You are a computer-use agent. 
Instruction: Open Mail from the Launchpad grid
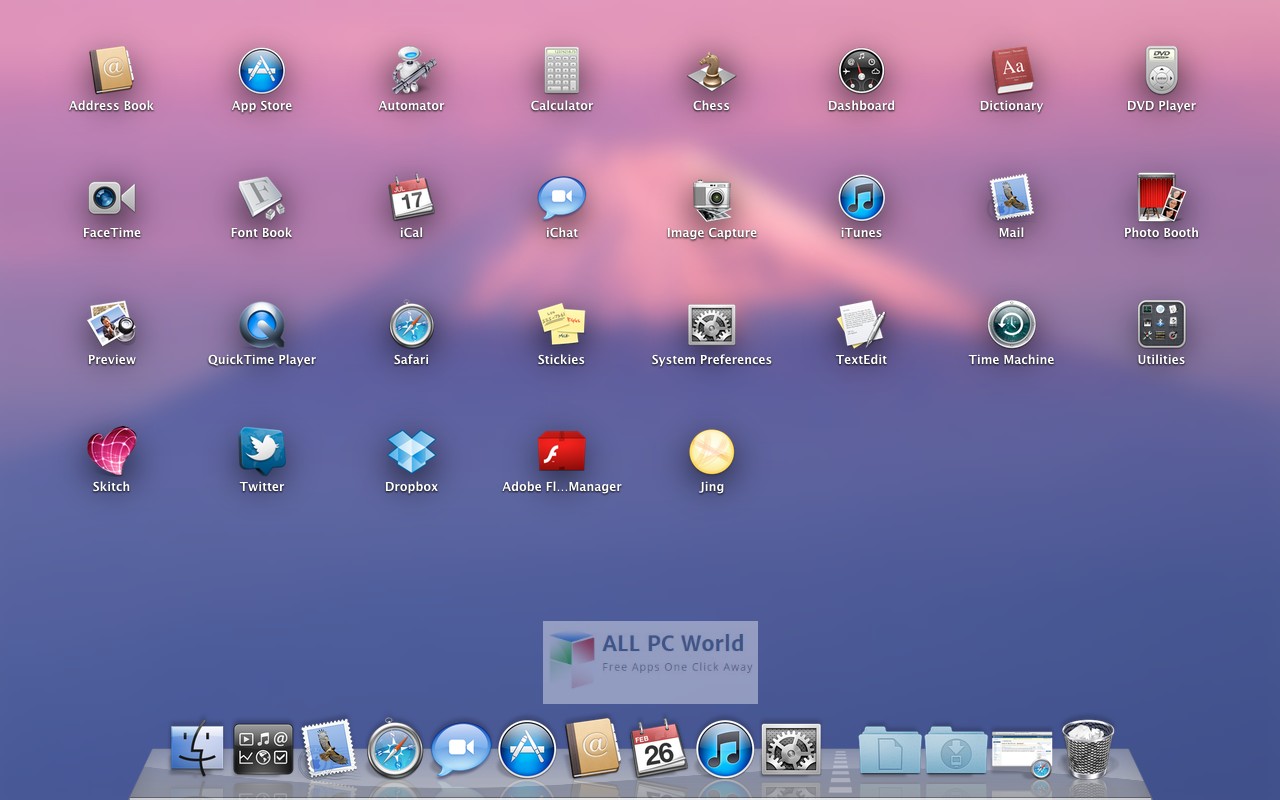[x=1011, y=198]
